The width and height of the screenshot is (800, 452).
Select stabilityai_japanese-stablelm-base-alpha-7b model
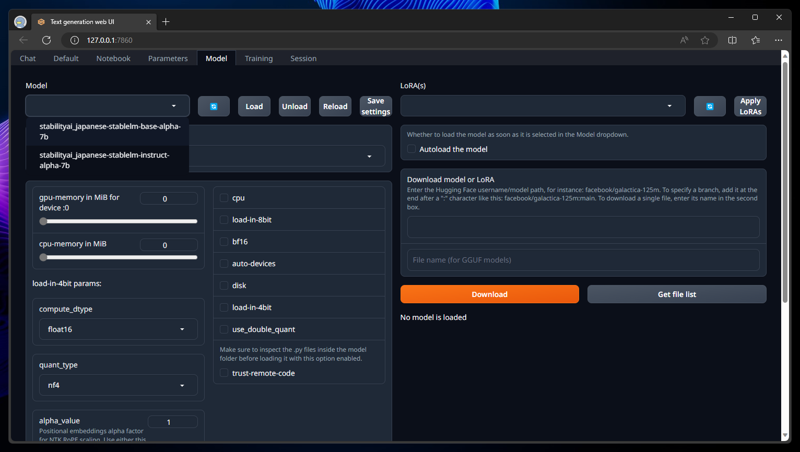pos(108,131)
